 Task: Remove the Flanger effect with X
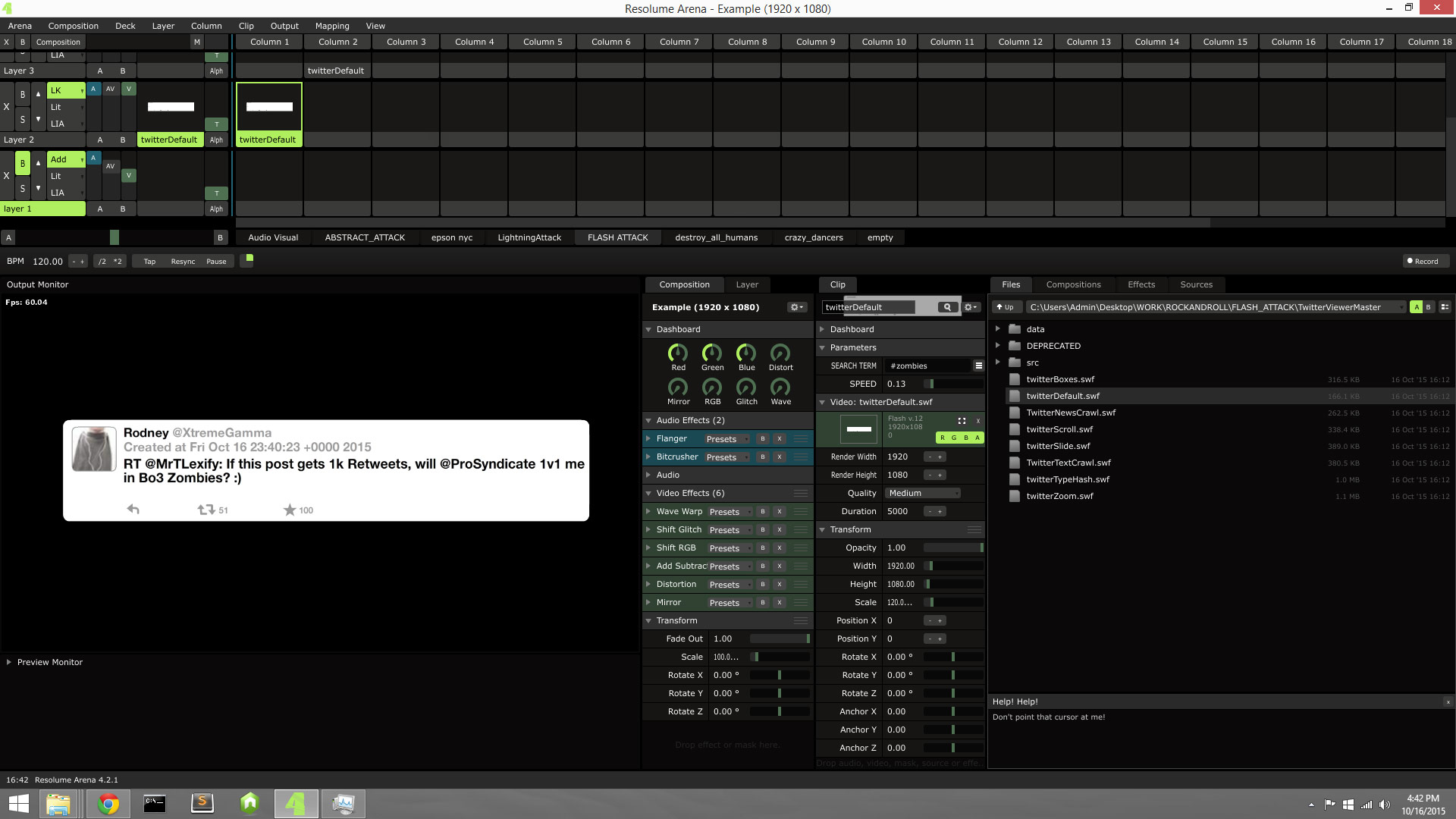click(779, 439)
